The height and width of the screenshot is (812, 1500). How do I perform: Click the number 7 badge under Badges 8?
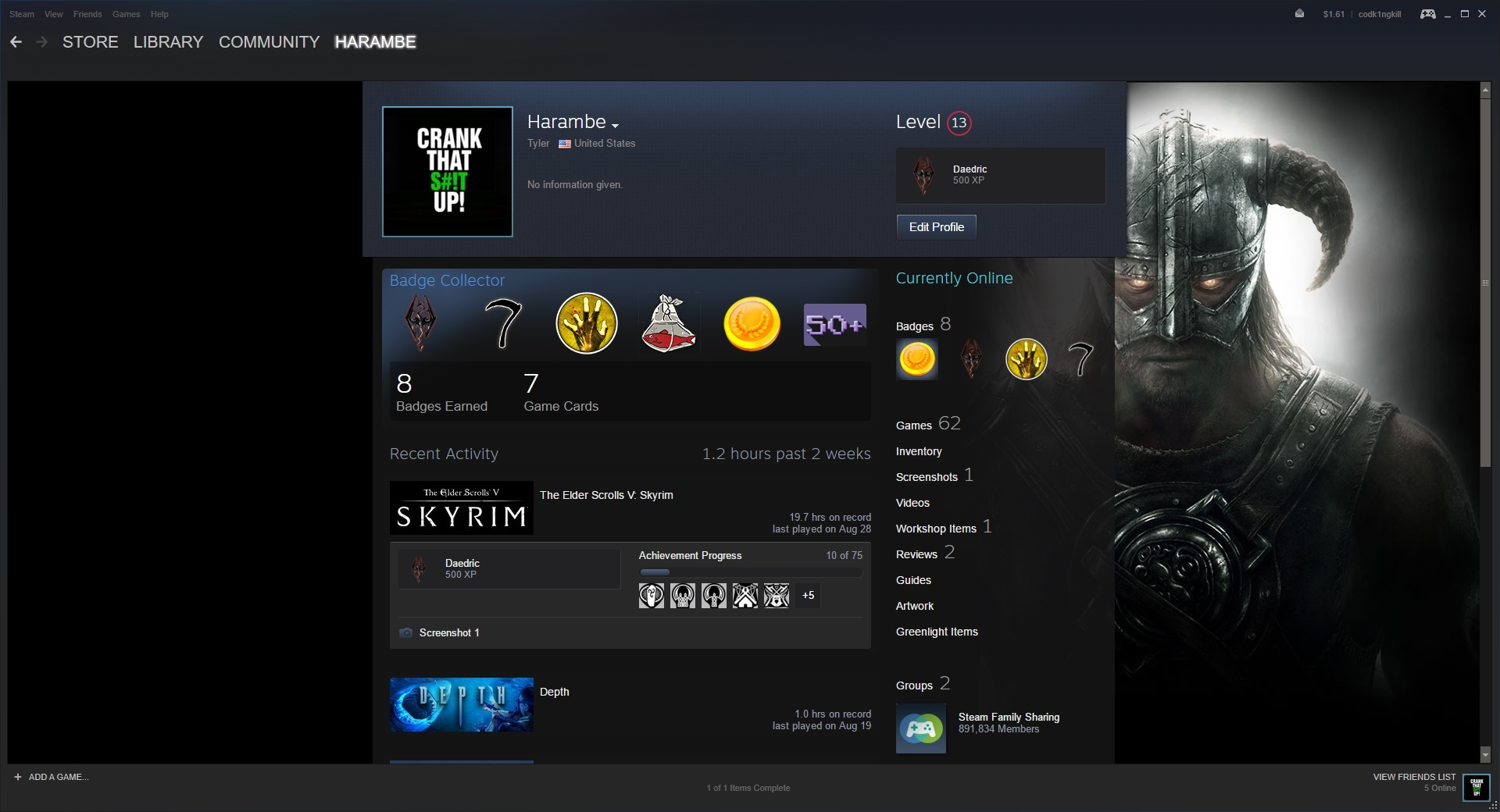click(x=1080, y=359)
